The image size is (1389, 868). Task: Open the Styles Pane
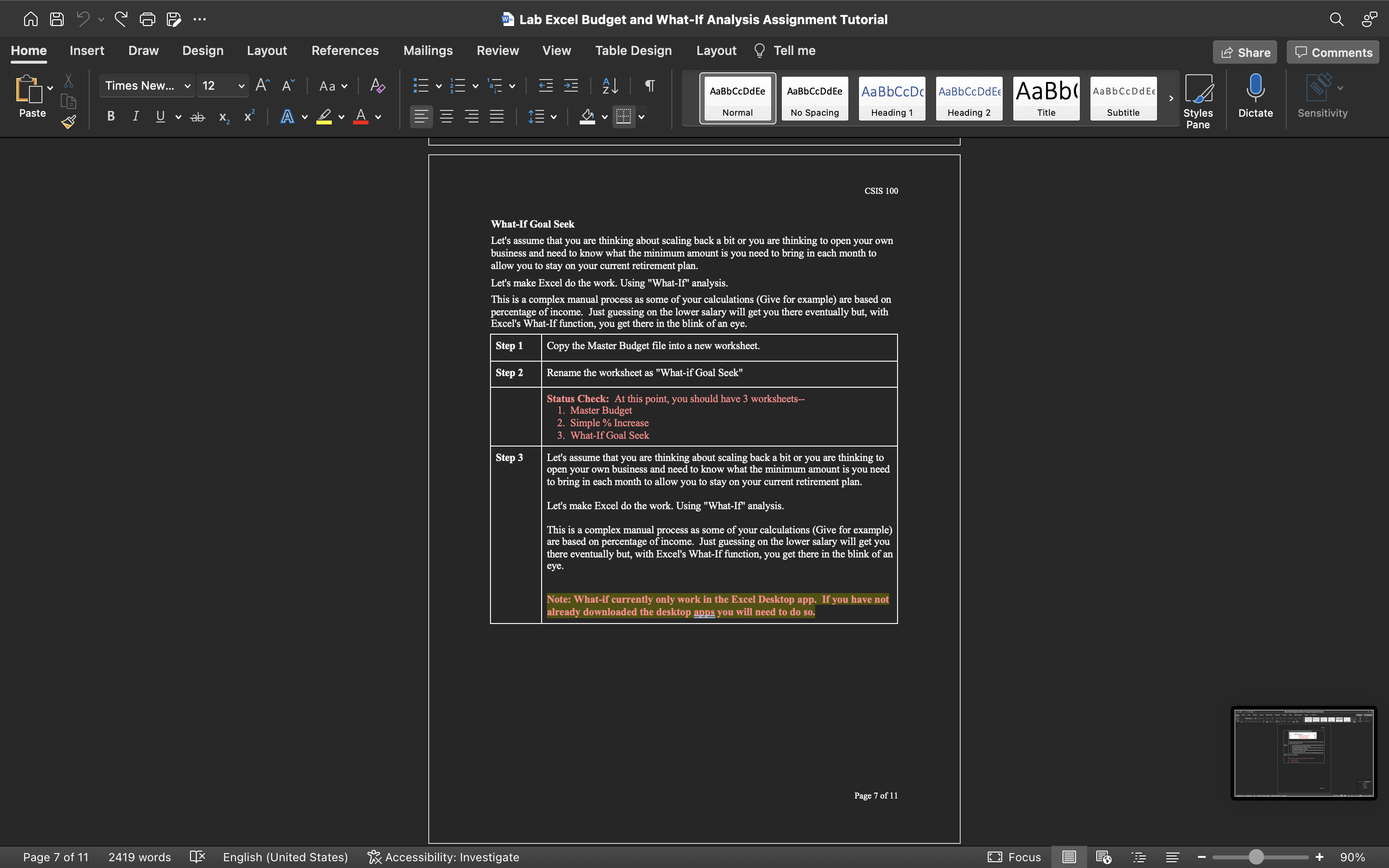click(x=1198, y=101)
